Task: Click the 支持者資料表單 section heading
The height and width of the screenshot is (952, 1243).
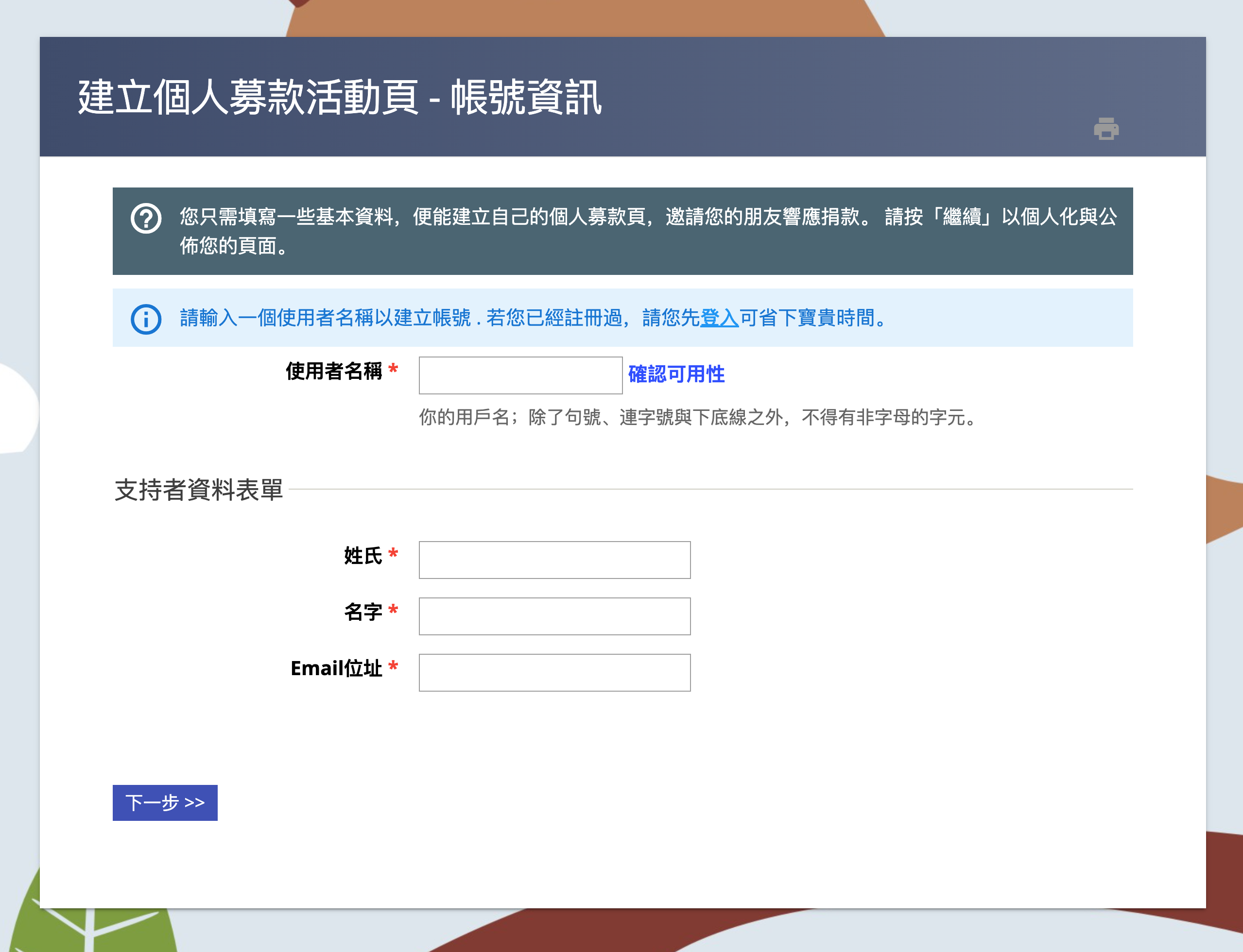Action: (199, 490)
